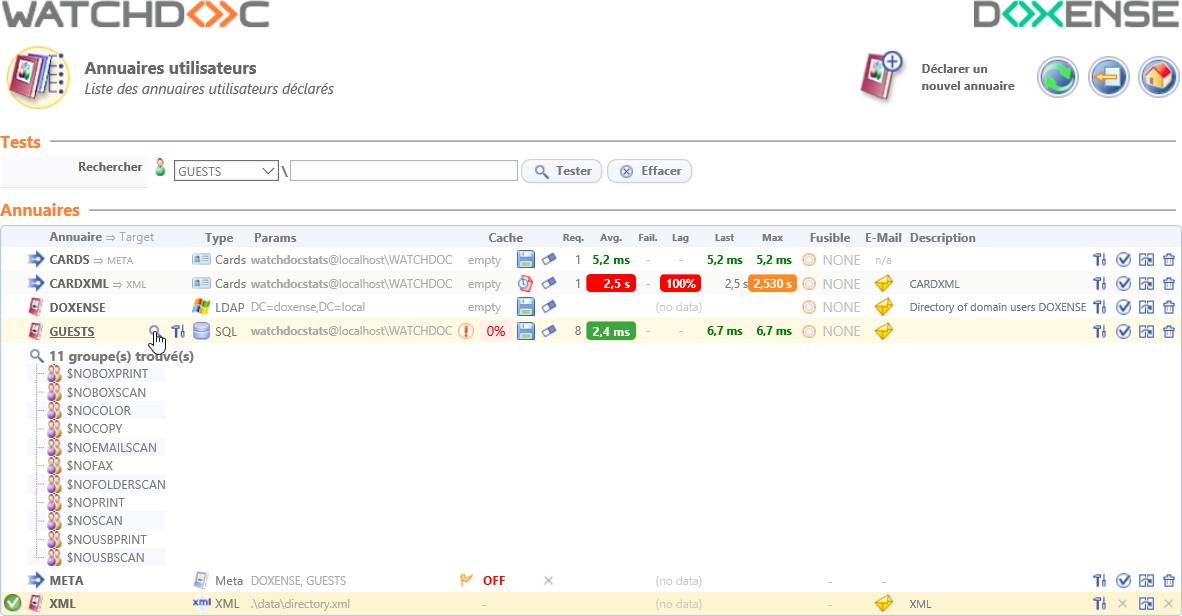Select the $NOFAX group
1182x616 pixels.
[x=90, y=466]
